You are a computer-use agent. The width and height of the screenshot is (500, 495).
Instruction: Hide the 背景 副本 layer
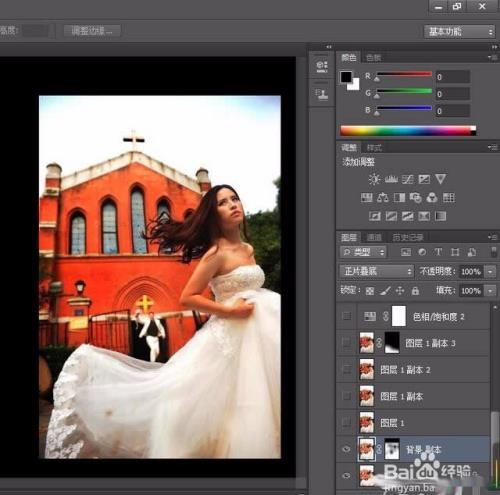click(346, 449)
